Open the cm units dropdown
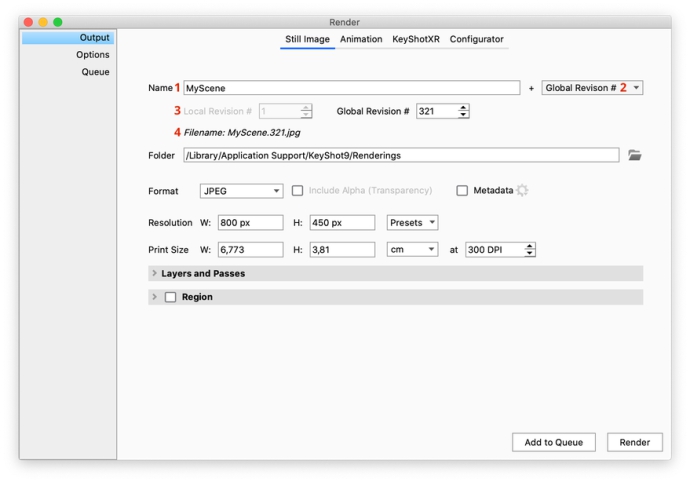Viewport: 690px width, 482px height. point(412,250)
